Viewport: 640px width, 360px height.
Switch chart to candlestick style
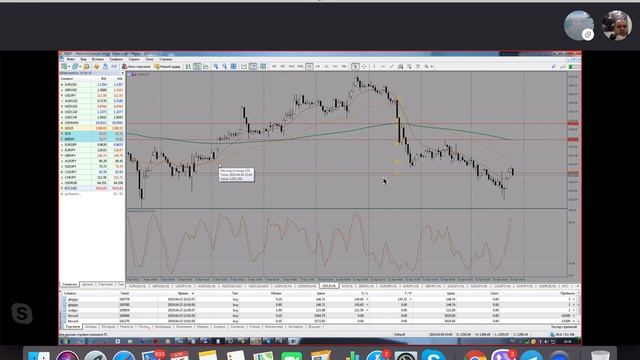pyautogui.click(x=197, y=66)
